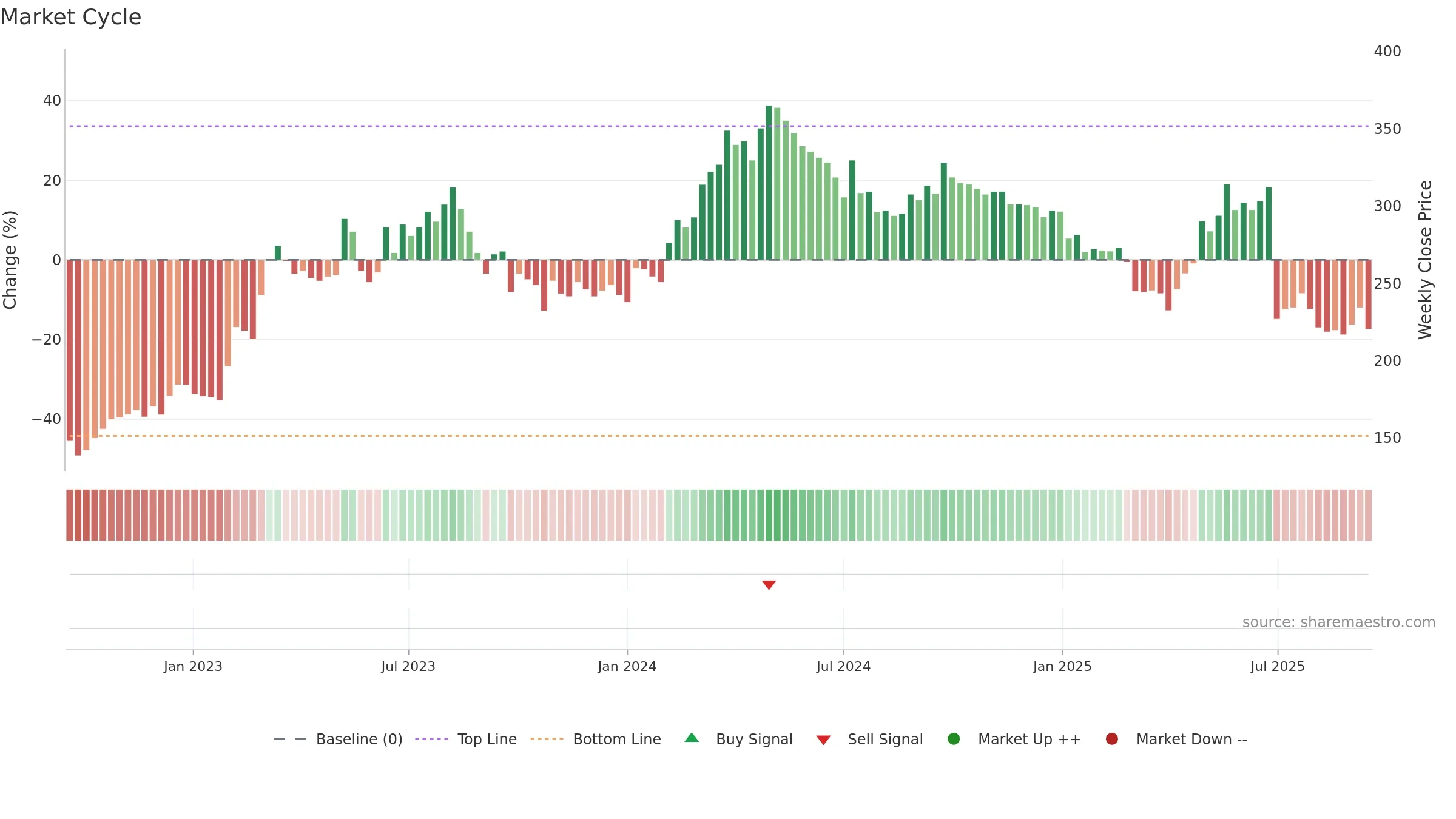Click the Jul 2025 axis label
The image size is (1456, 819).
click(1278, 666)
